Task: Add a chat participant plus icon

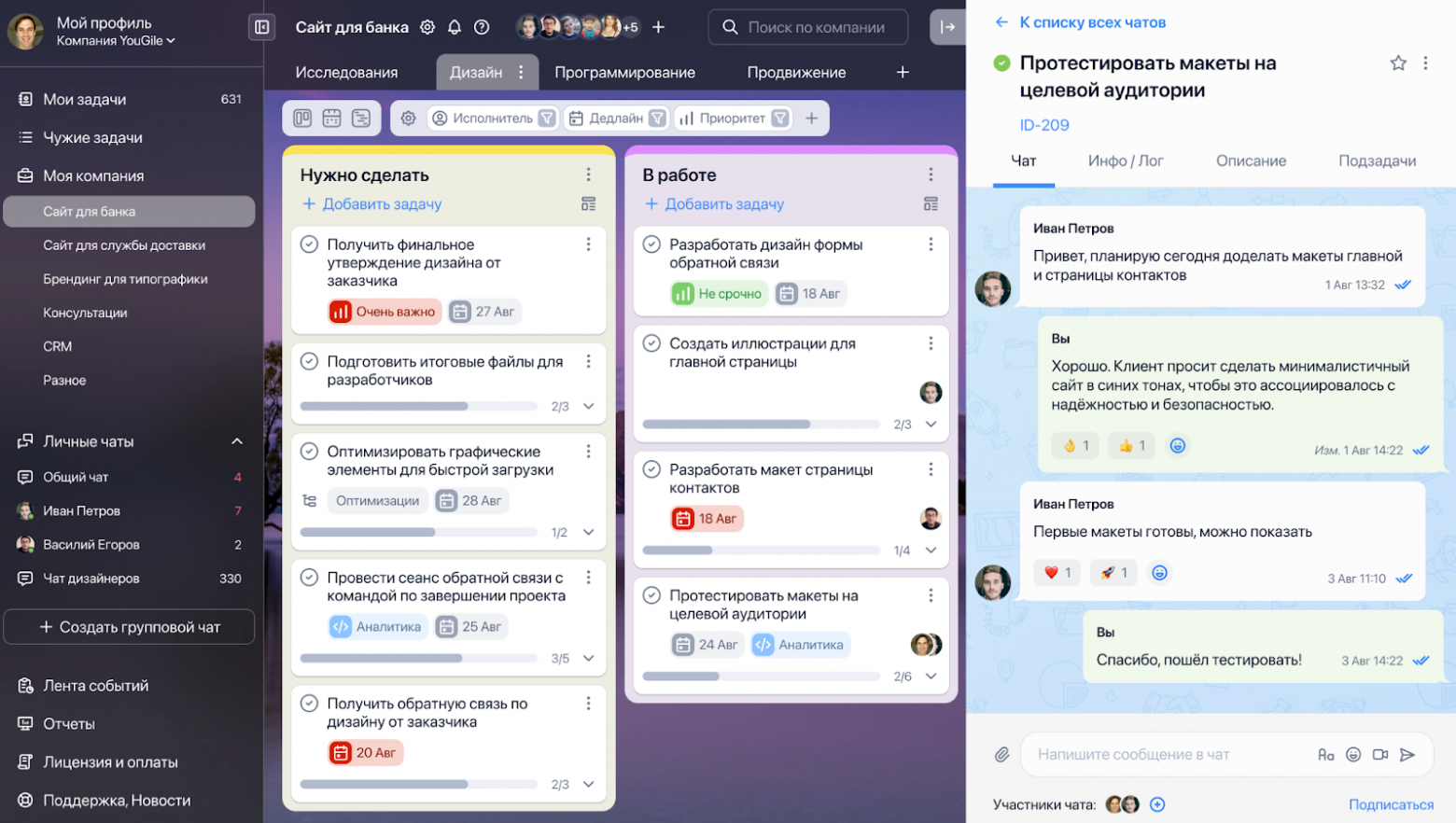Action: pos(1157,804)
